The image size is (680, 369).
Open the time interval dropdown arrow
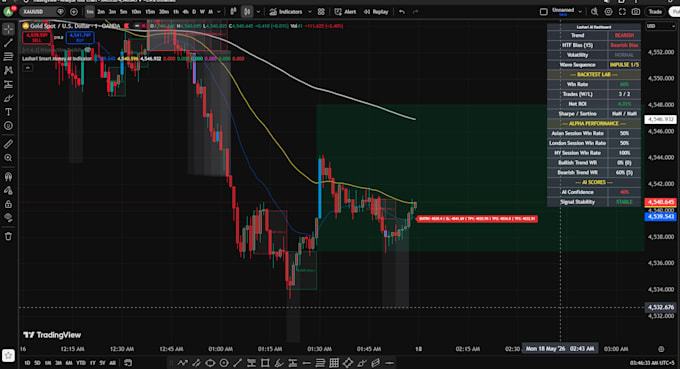[219, 12]
